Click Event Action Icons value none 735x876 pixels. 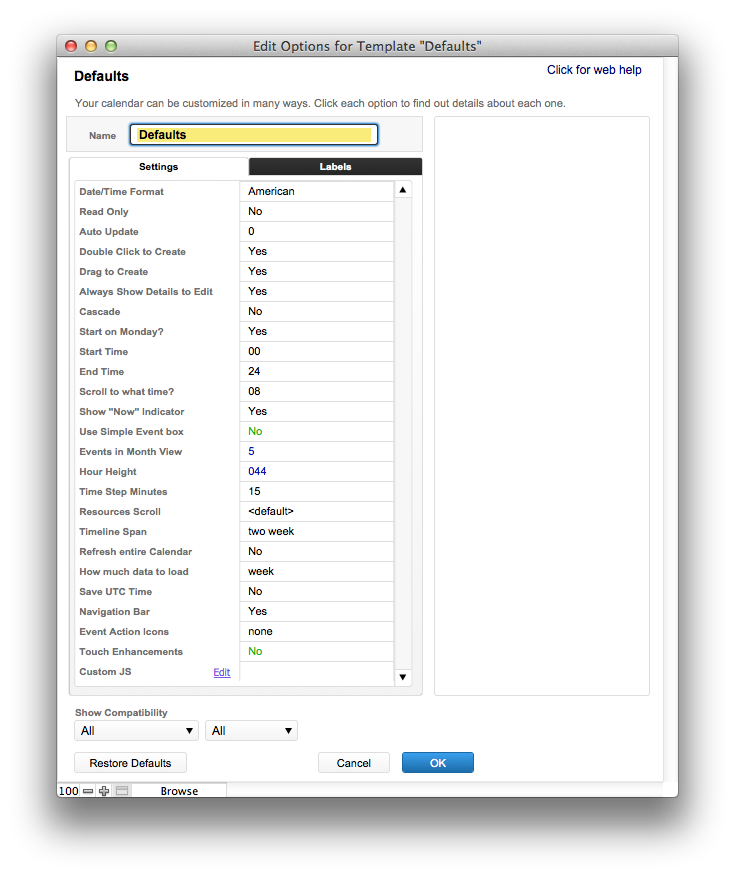[x=317, y=631]
